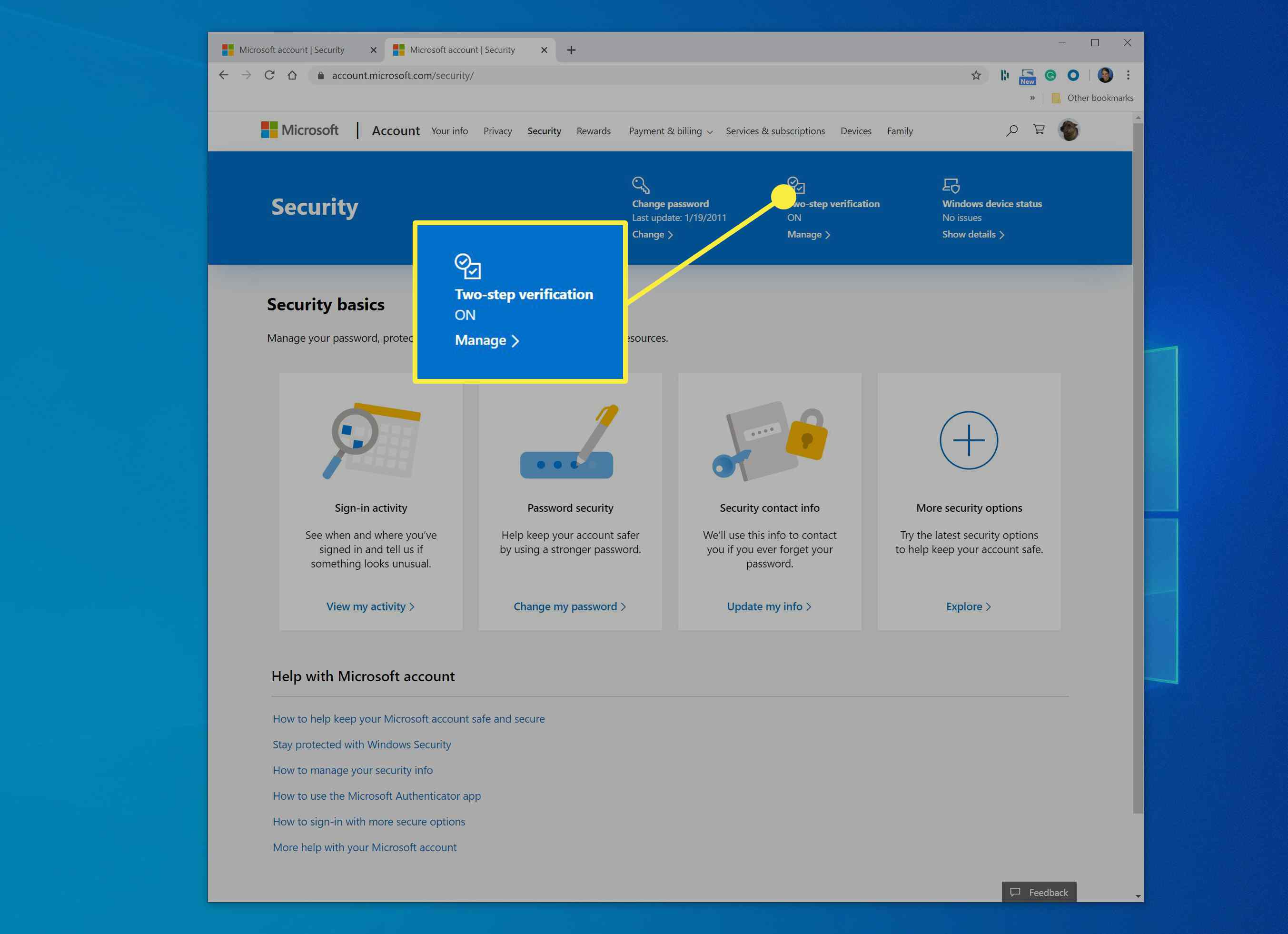Click the Change password key icon
This screenshot has width=1288, height=934.
pyautogui.click(x=641, y=185)
